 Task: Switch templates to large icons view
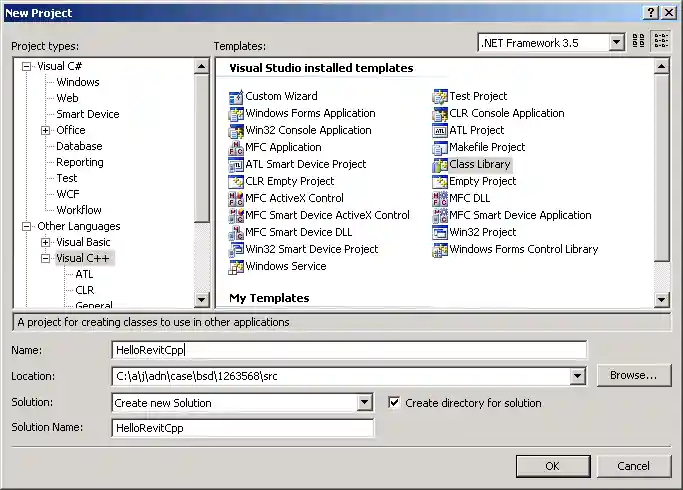click(x=639, y=42)
